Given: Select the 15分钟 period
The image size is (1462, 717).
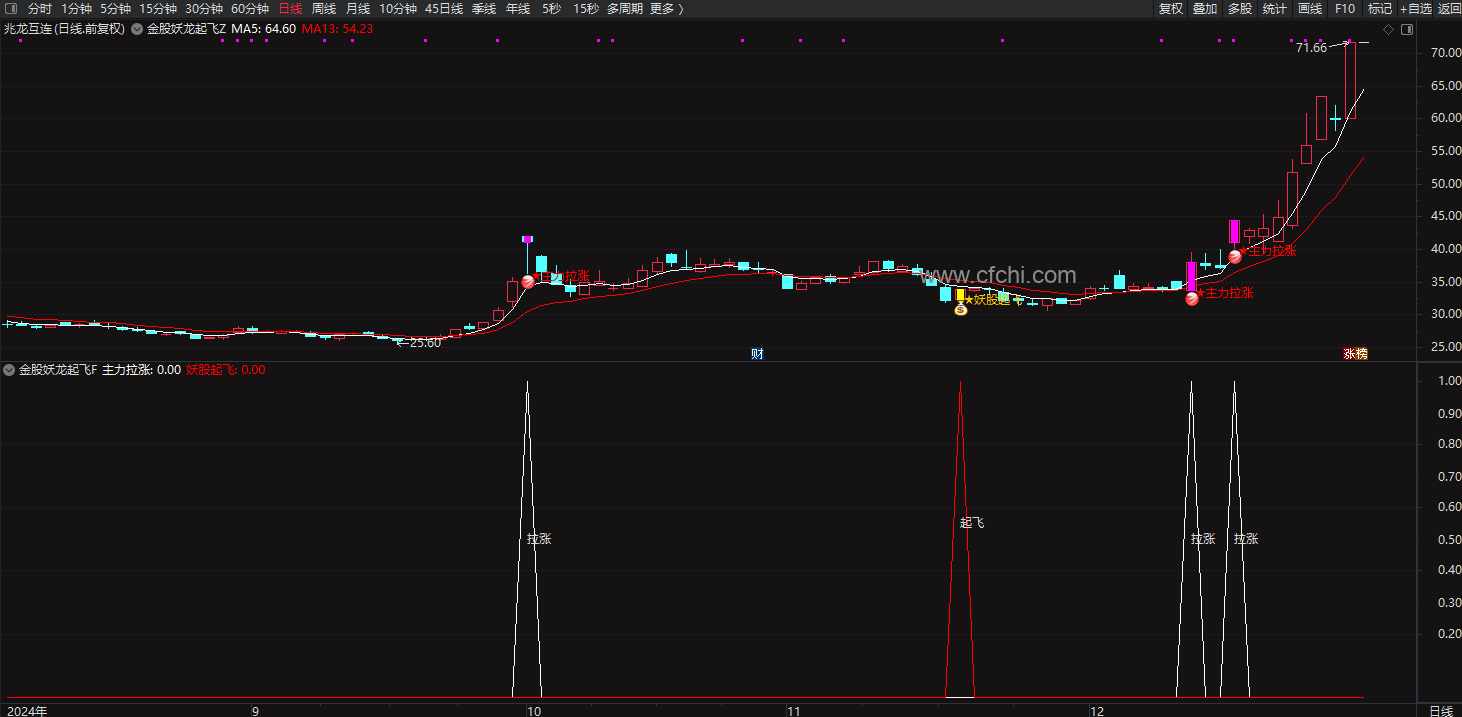Looking at the screenshot, I should pos(157,9).
